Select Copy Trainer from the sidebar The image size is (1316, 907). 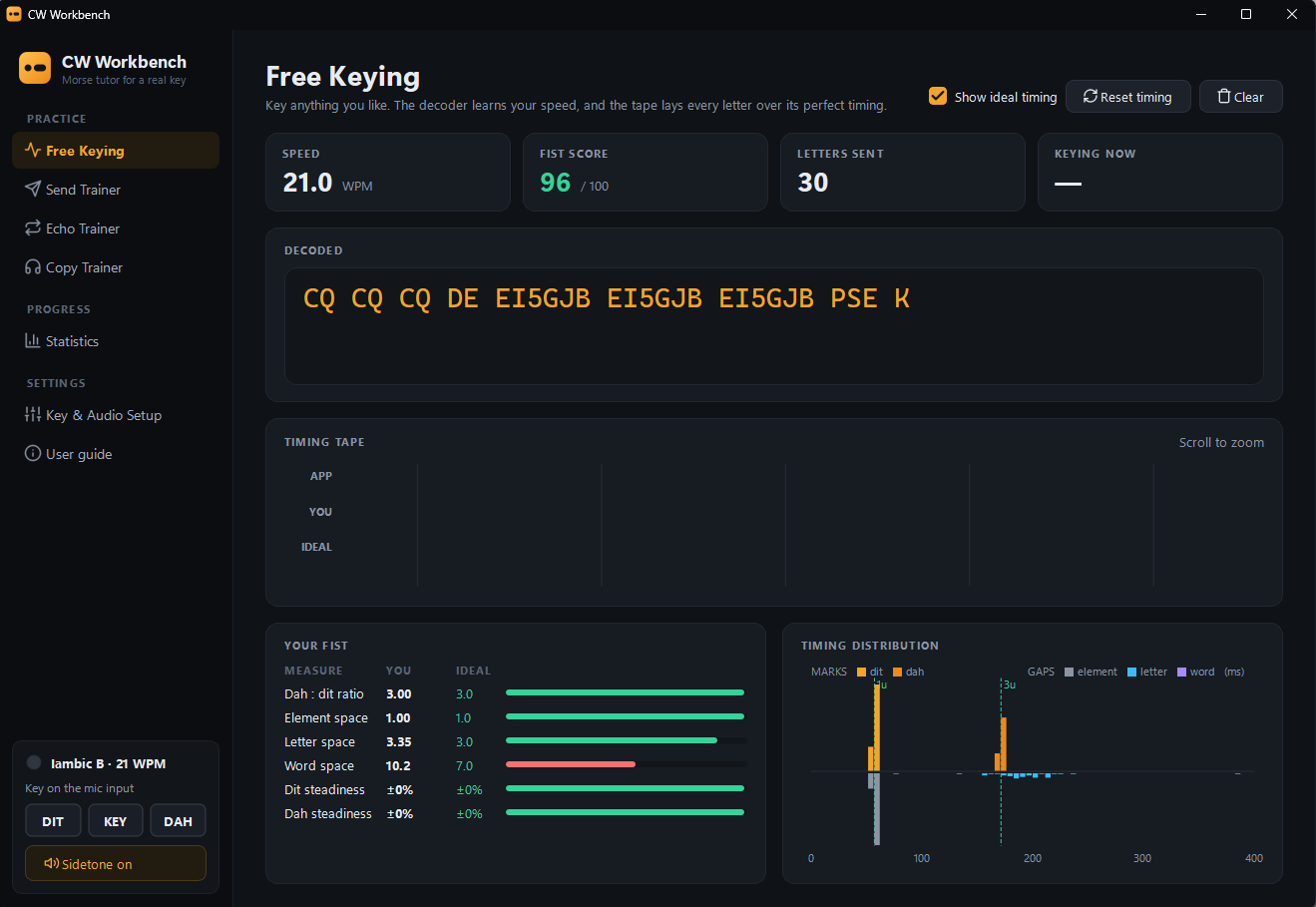116,267
